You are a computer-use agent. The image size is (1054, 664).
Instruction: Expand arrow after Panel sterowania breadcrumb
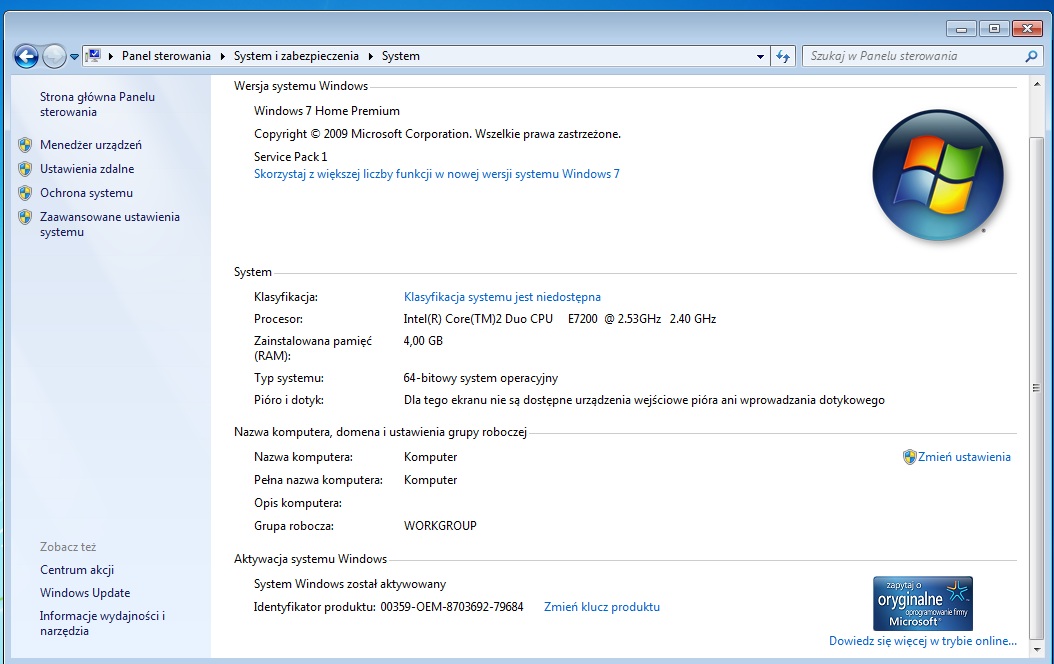point(222,56)
